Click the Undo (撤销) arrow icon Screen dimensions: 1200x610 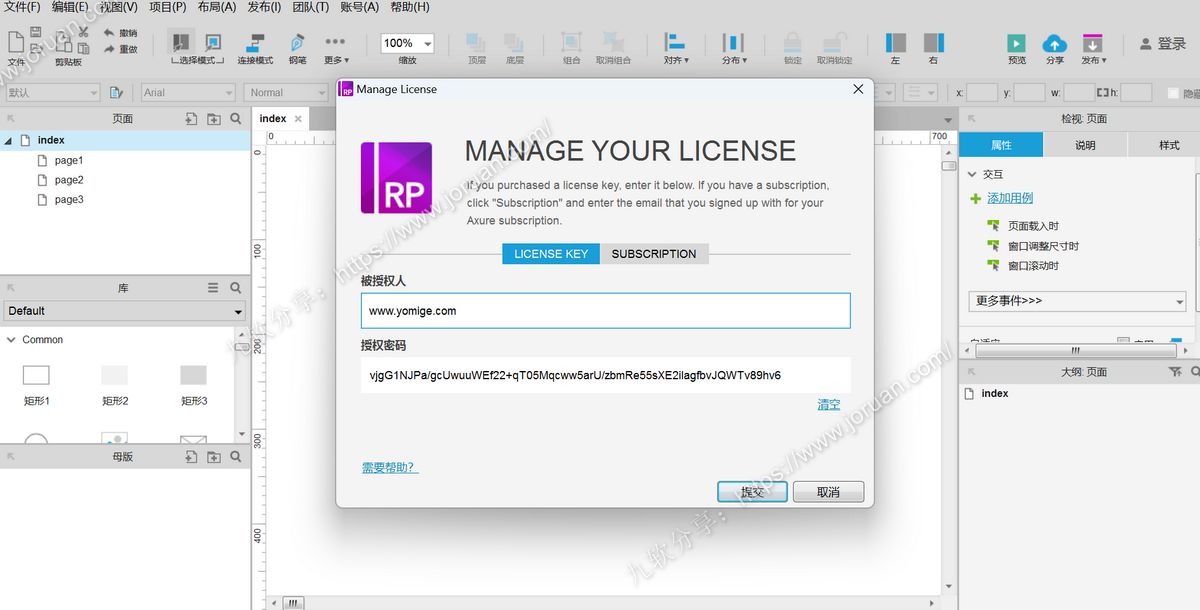click(x=110, y=33)
